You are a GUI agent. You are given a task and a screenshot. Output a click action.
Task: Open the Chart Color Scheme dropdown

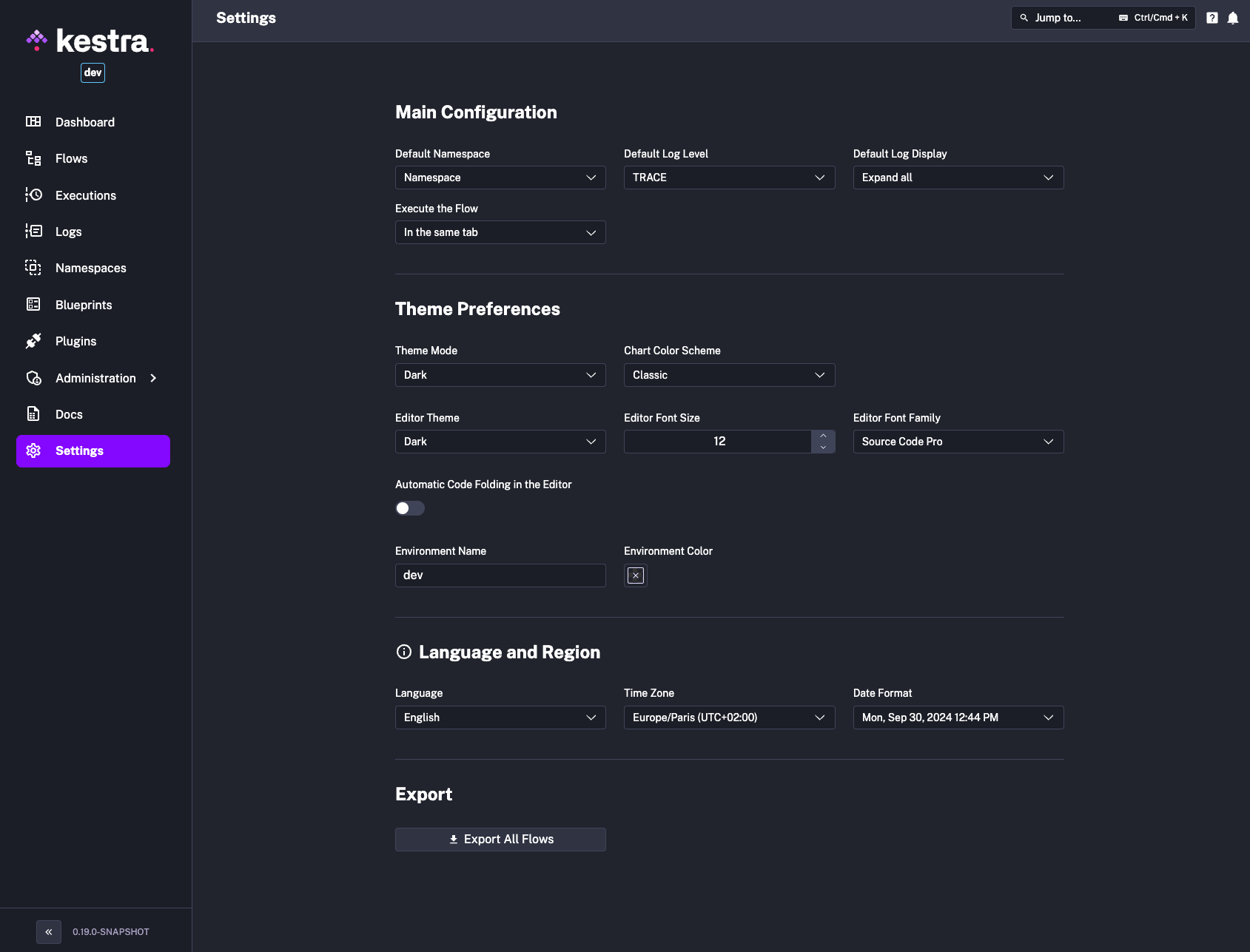pyautogui.click(x=729, y=375)
